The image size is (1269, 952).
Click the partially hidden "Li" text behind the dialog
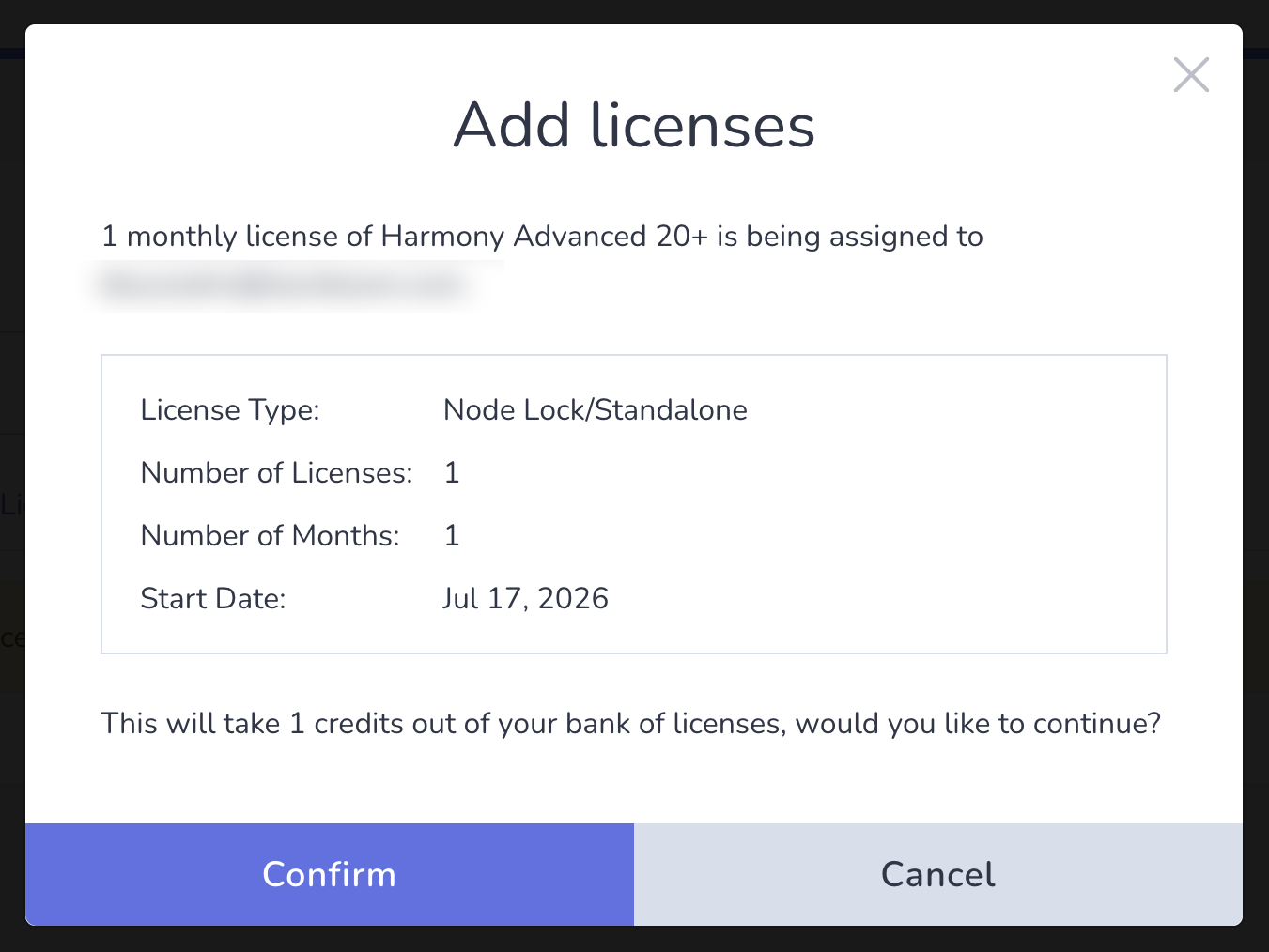click(x=10, y=505)
